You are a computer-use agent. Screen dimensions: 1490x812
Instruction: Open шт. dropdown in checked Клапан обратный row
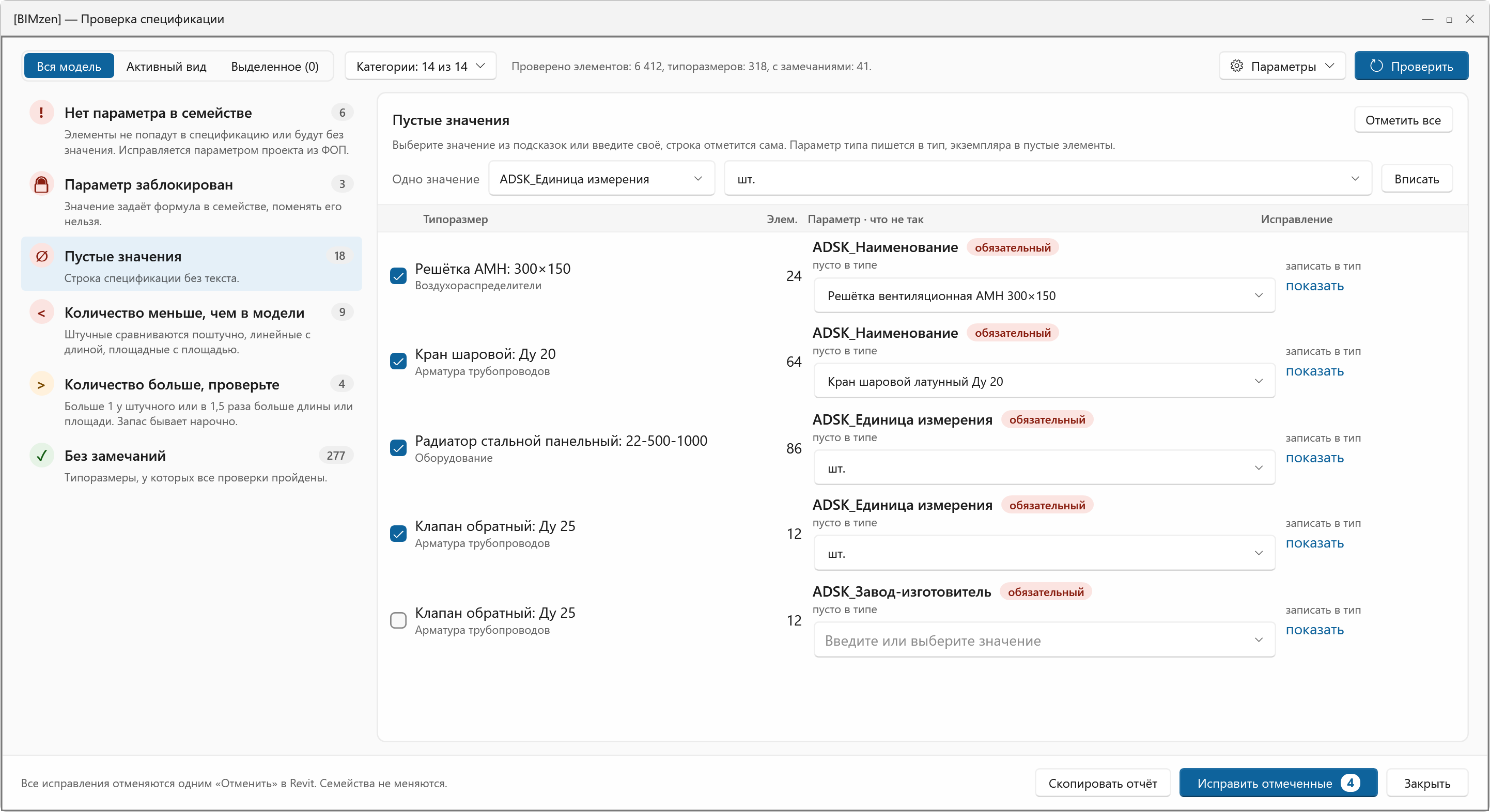(x=1044, y=553)
